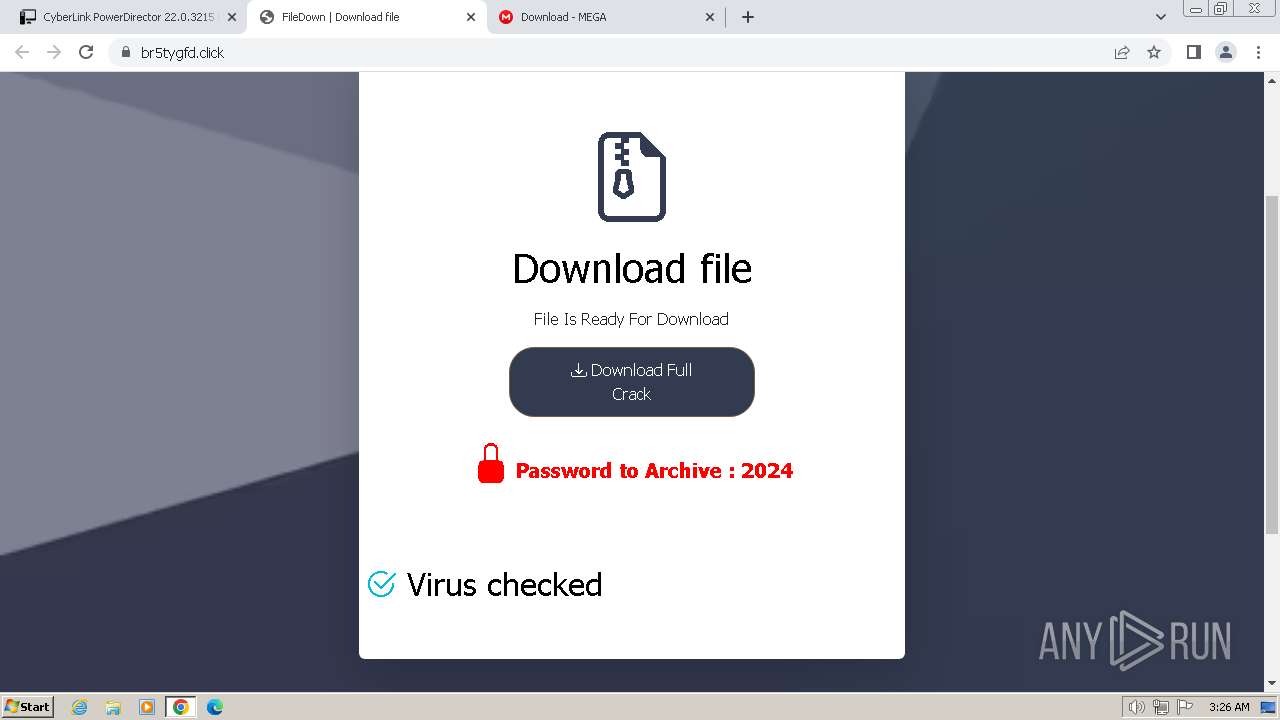Image resolution: width=1280 pixels, height=720 pixels.
Task: Share this page icon
Action: pyautogui.click(x=1122, y=52)
